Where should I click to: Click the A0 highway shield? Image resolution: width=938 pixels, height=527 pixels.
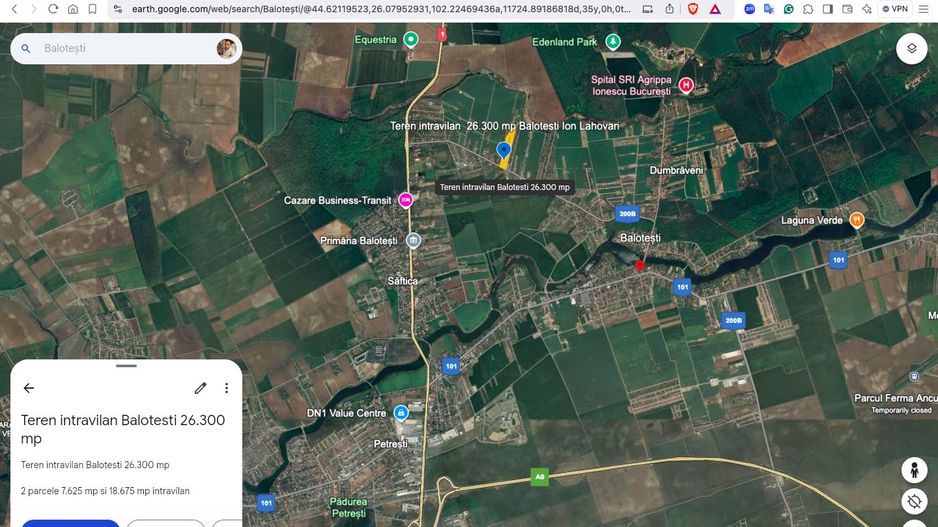tap(540, 477)
